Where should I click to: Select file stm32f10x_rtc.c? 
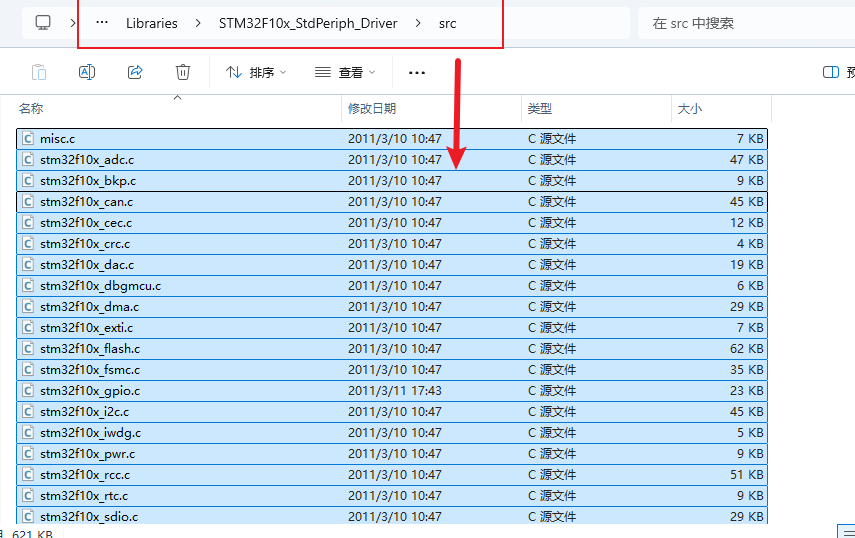click(x=392, y=495)
